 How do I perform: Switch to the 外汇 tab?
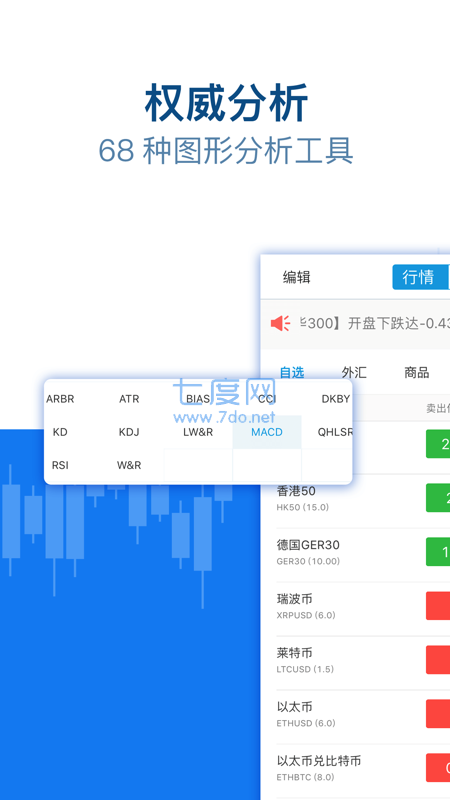pyautogui.click(x=354, y=372)
